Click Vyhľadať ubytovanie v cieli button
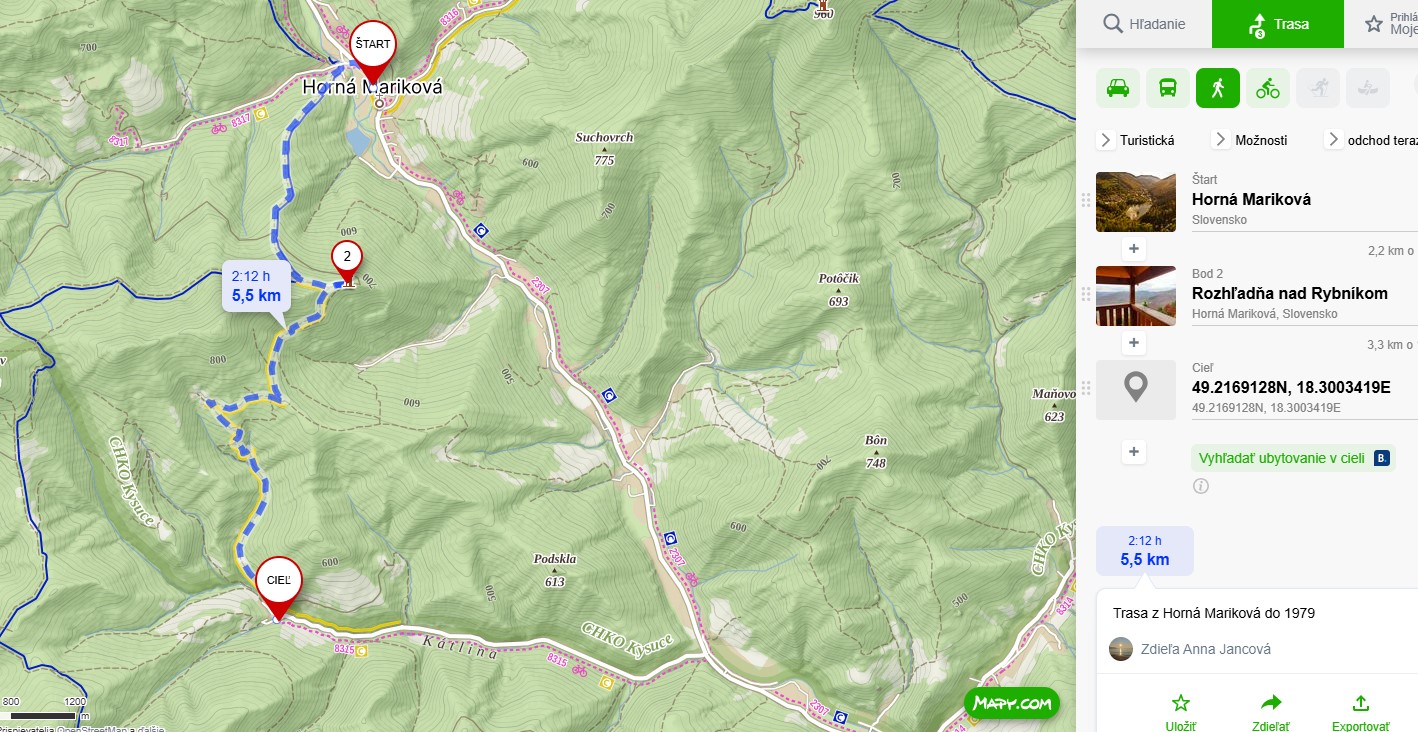 click(1293, 458)
